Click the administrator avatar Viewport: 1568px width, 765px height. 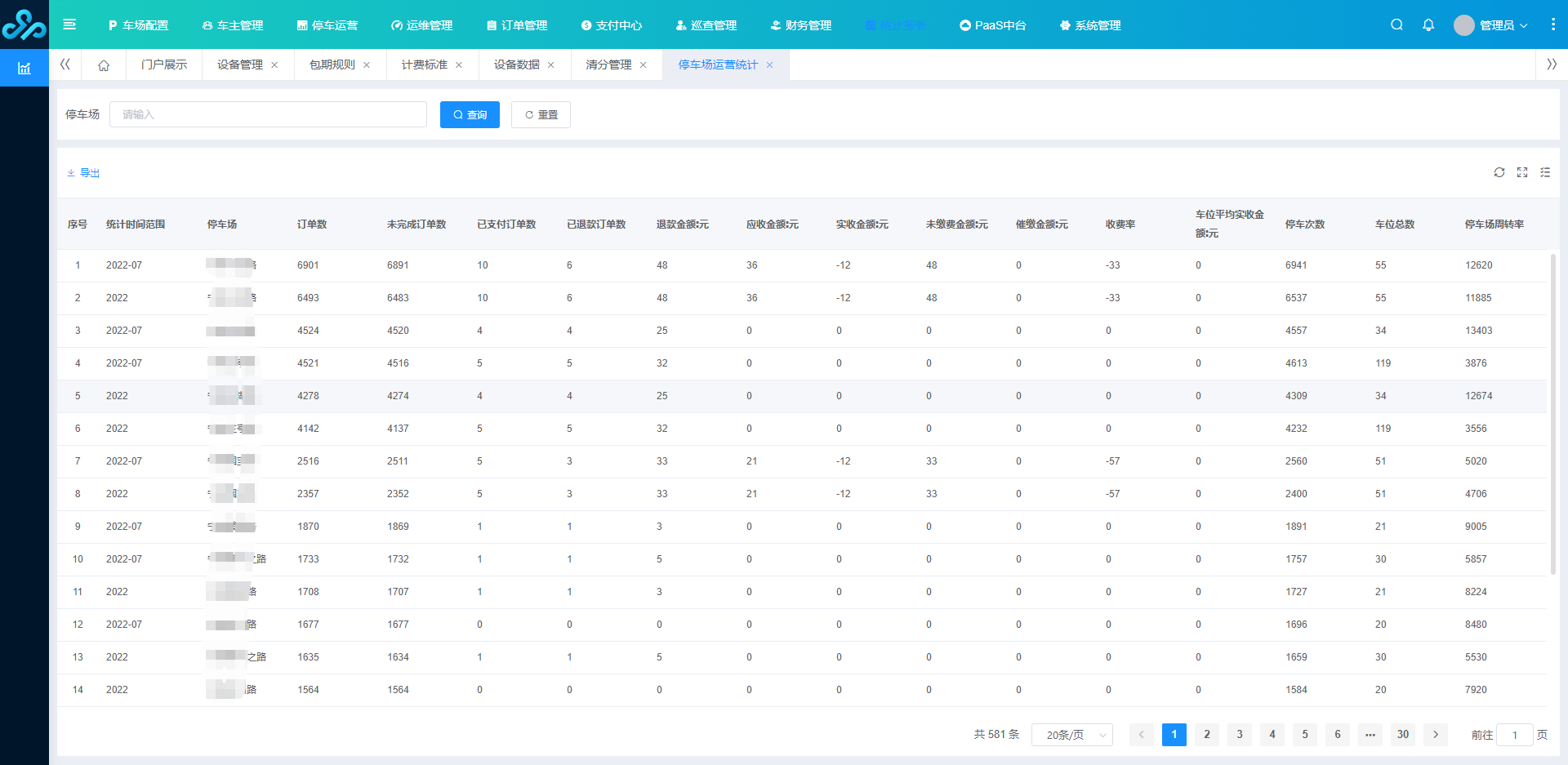click(x=1463, y=25)
